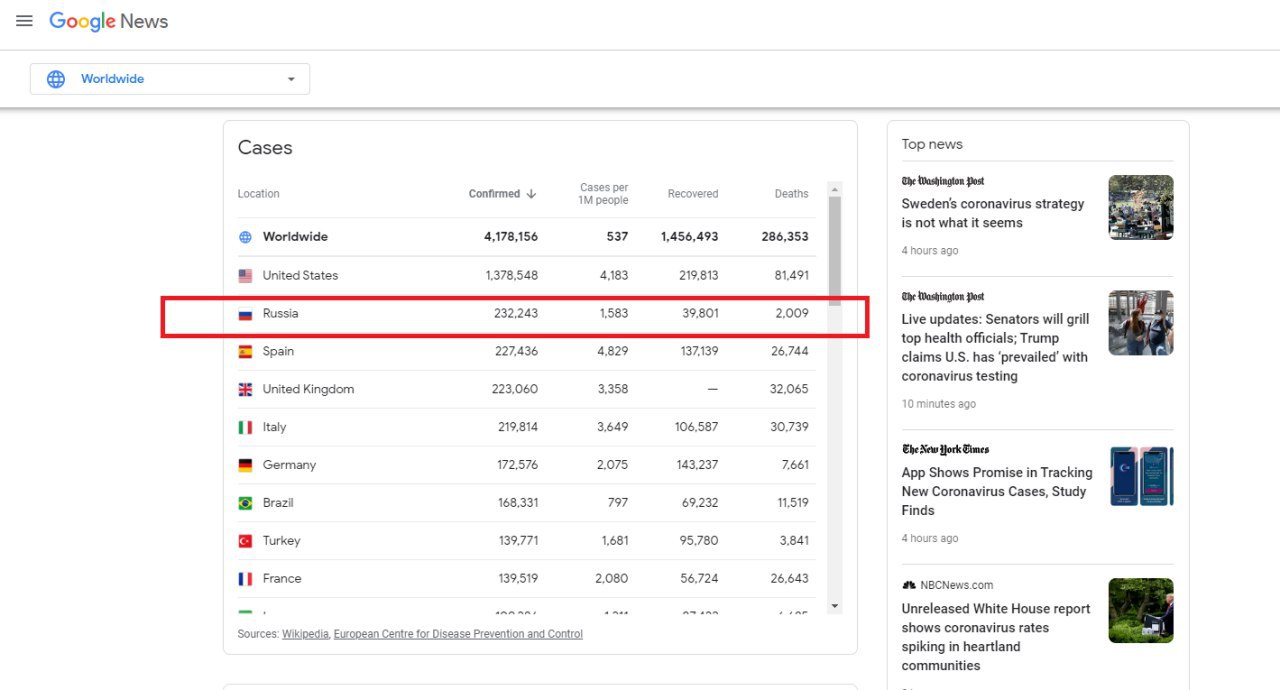Viewport: 1280px width, 690px height.
Task: Click the Confirmed column sort arrow
Action: (x=531, y=194)
